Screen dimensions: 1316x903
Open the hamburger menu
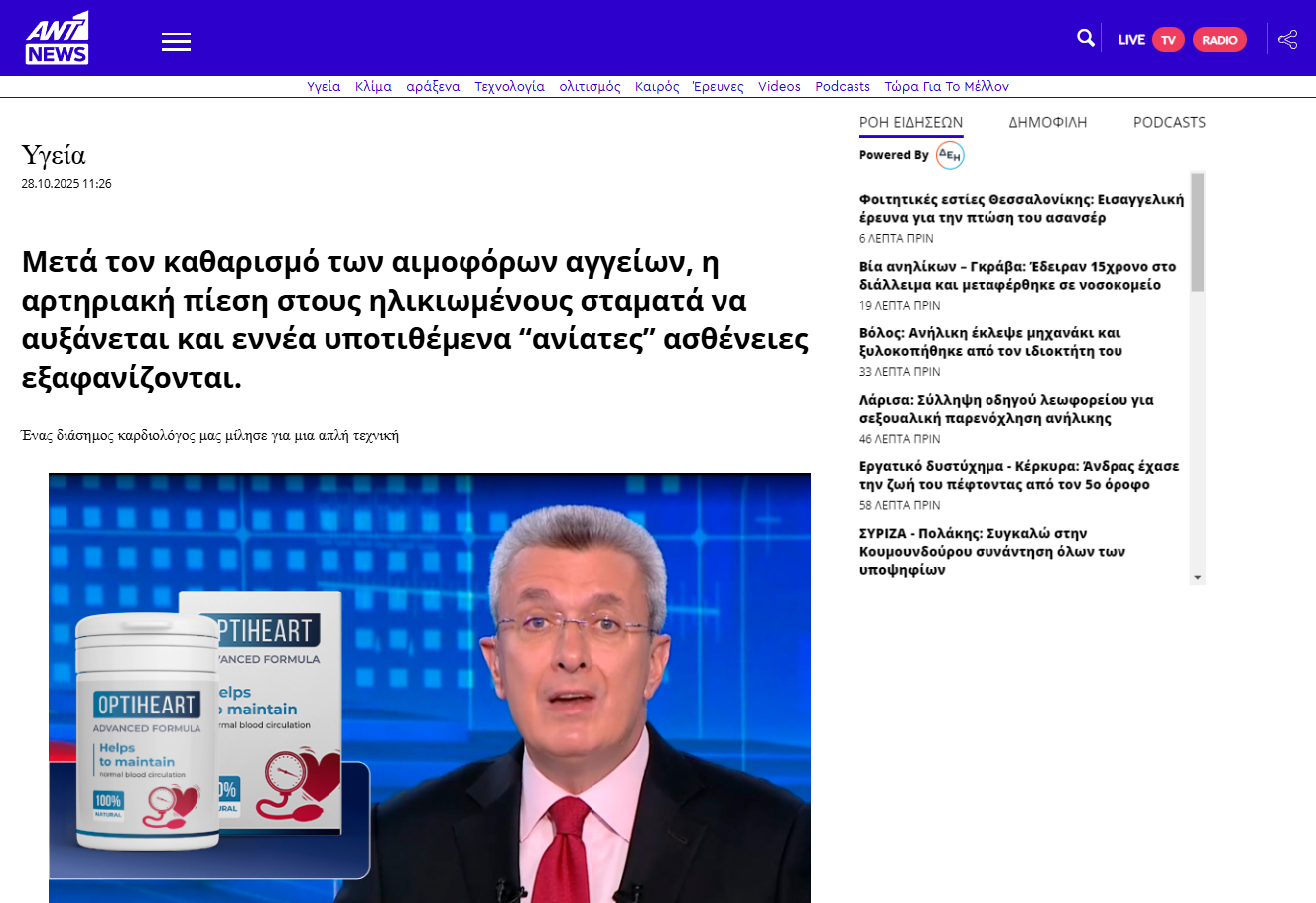pyautogui.click(x=176, y=42)
